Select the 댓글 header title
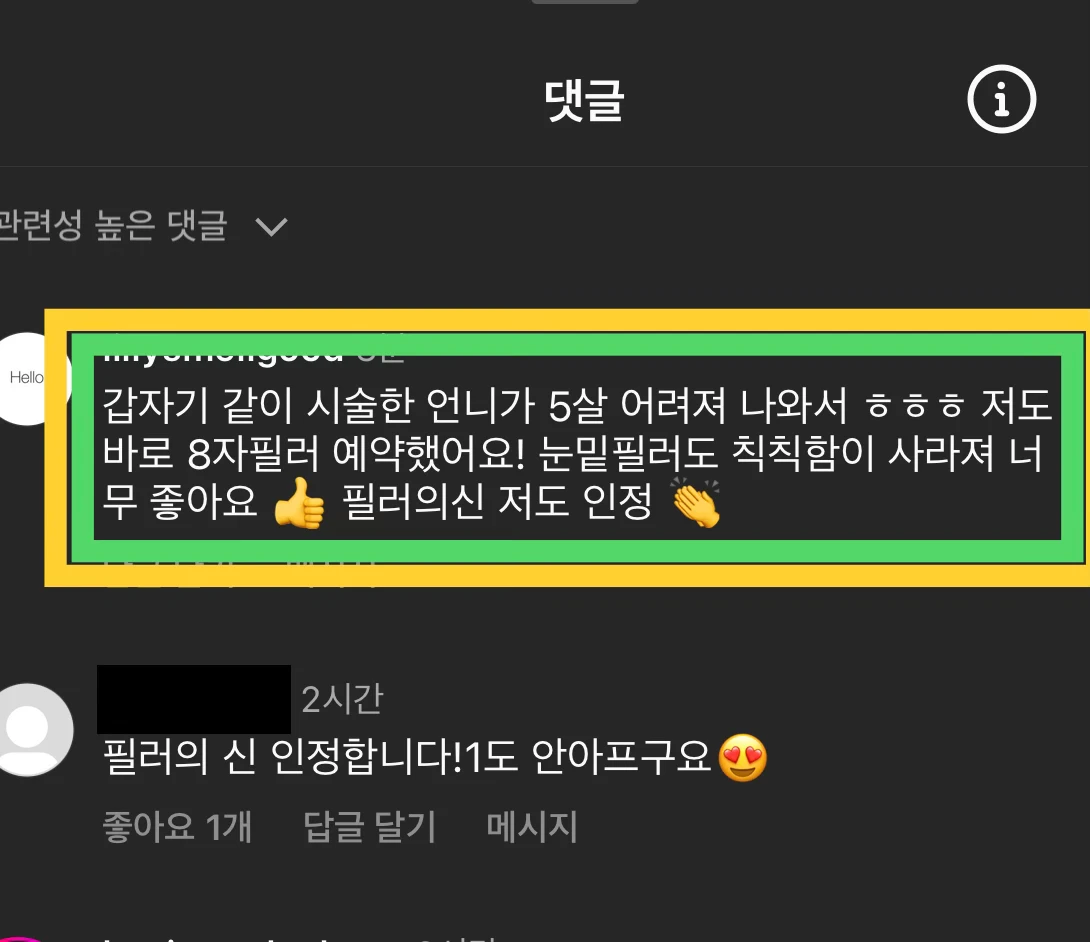 585,101
